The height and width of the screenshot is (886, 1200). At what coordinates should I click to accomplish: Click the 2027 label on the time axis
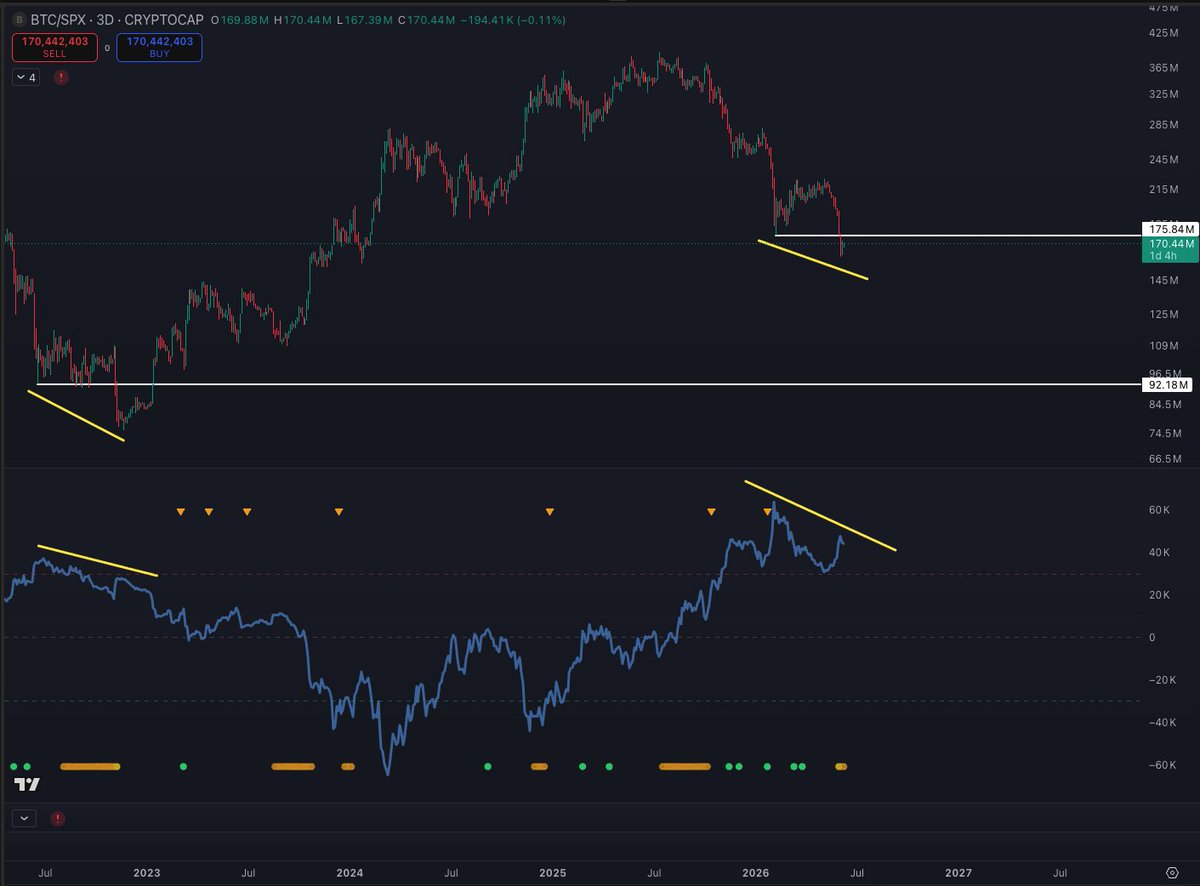coord(958,872)
